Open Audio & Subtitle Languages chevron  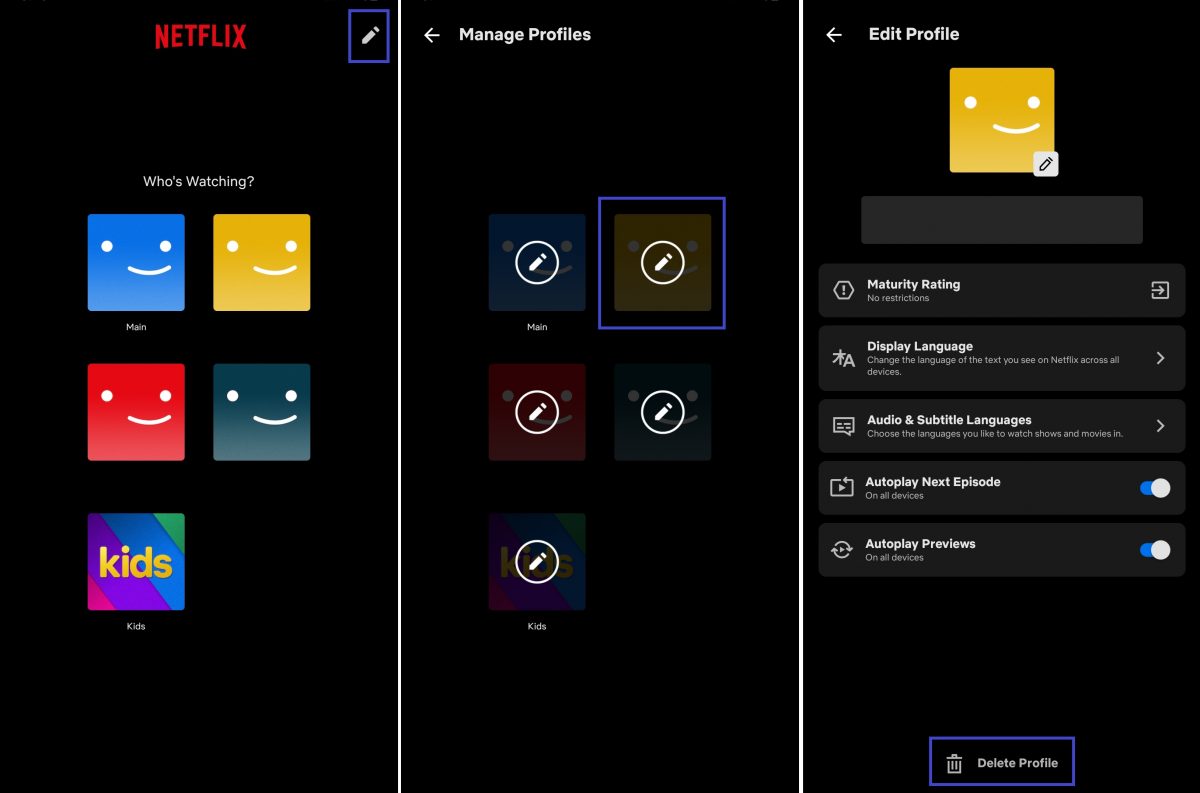tap(1160, 426)
